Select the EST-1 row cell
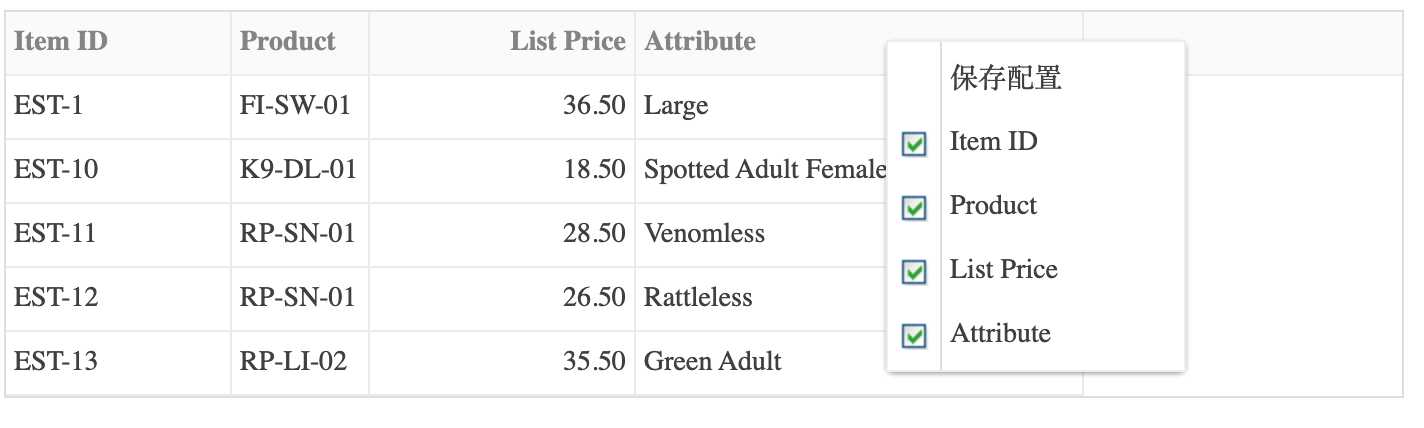This screenshot has height=428, width=1424. (x=118, y=106)
